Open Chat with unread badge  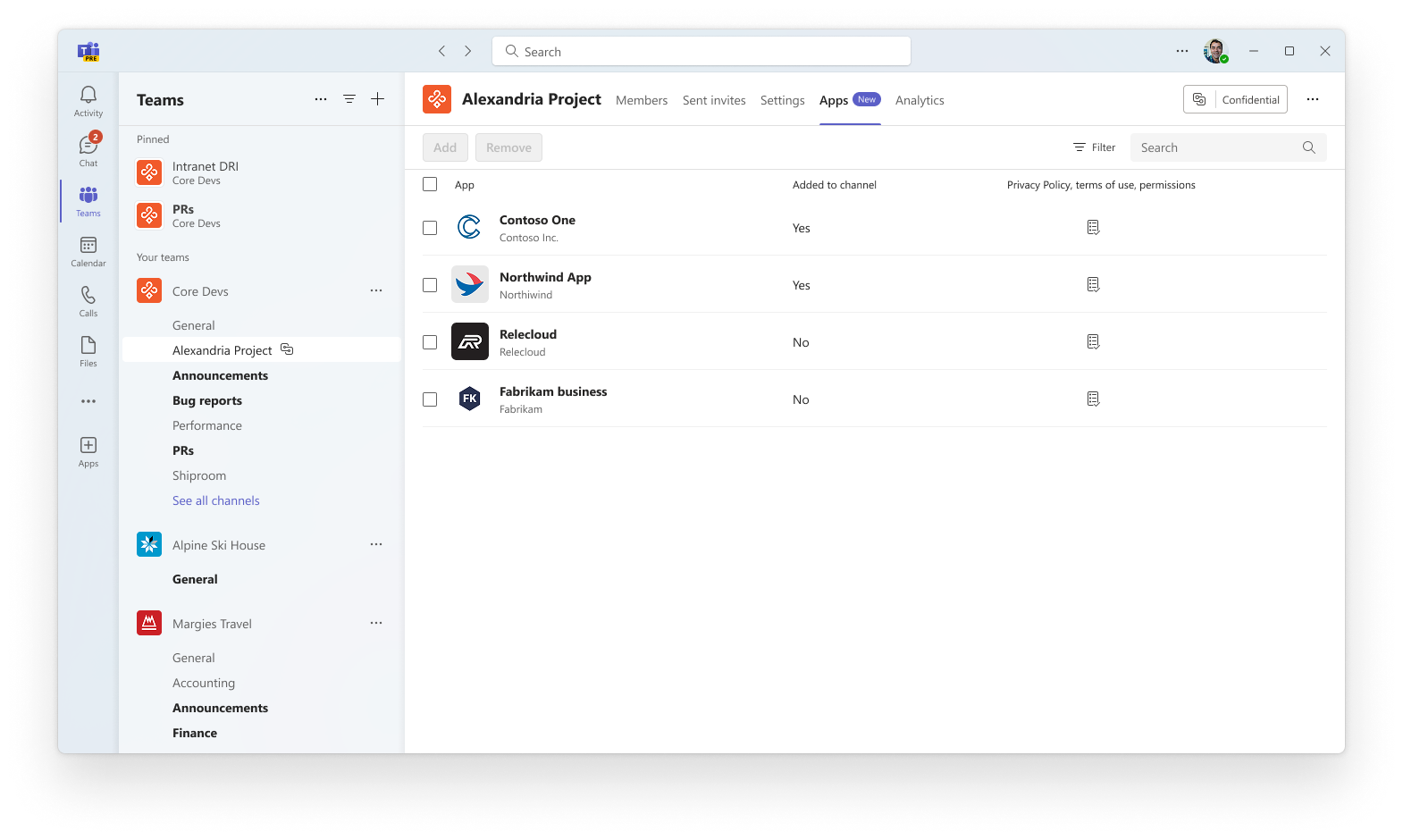(x=88, y=150)
